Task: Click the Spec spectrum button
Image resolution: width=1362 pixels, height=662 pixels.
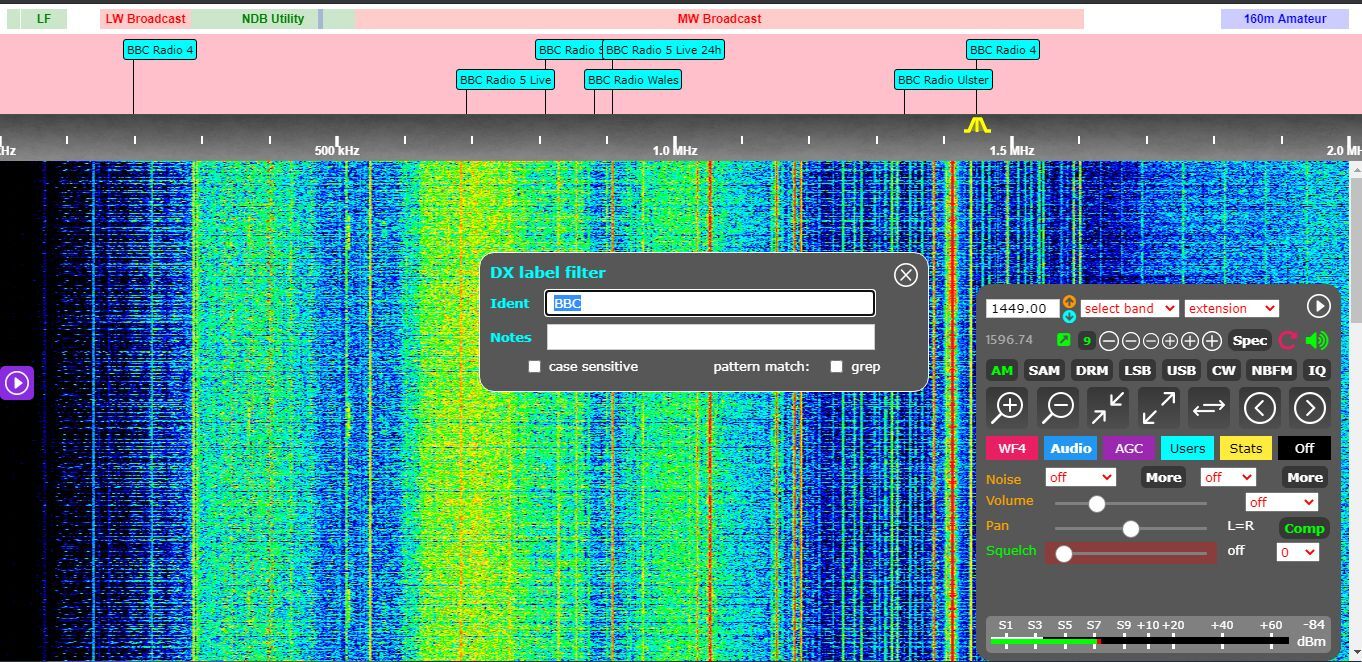Action: (1249, 341)
